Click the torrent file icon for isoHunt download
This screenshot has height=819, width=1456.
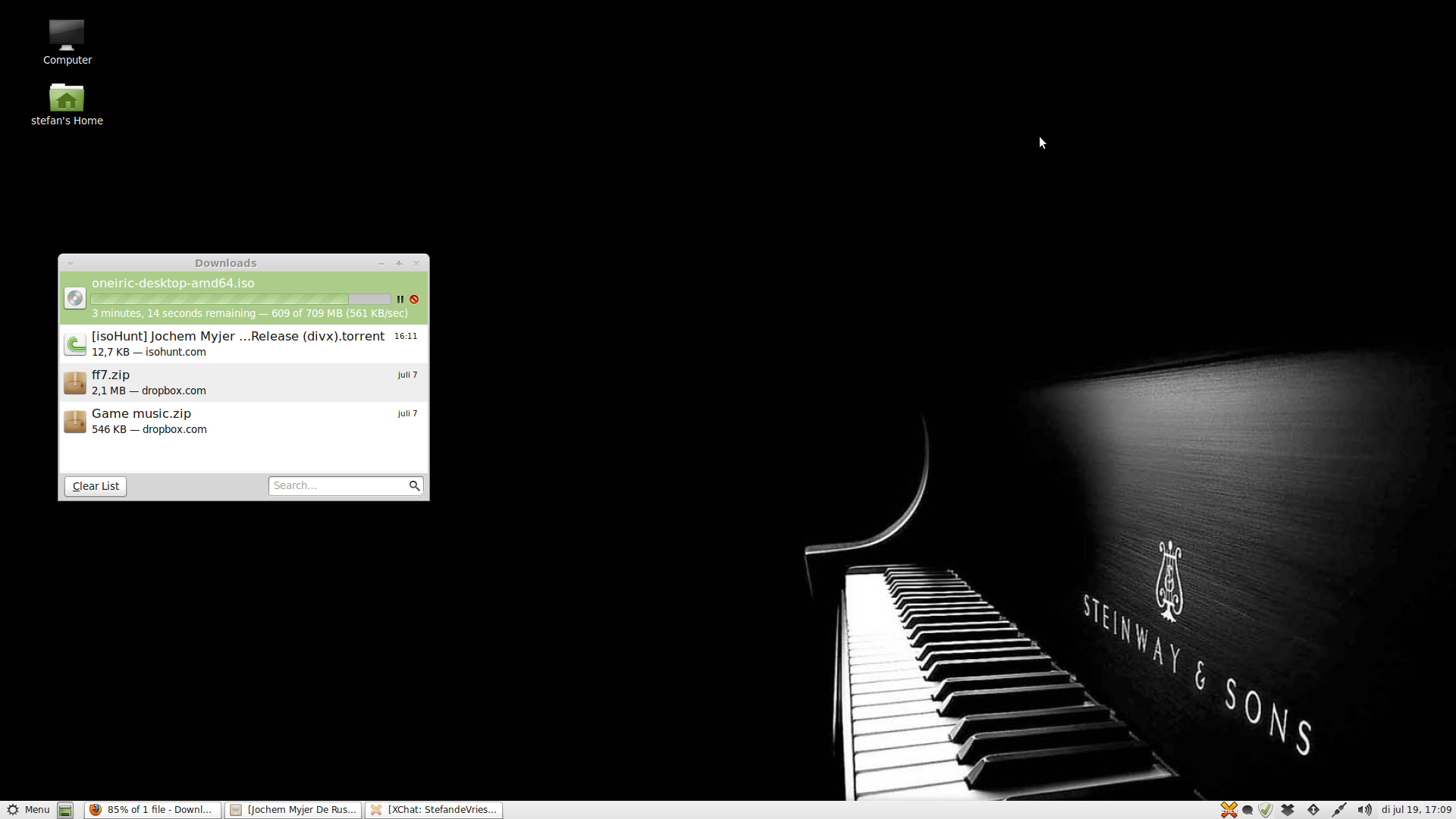coord(75,344)
